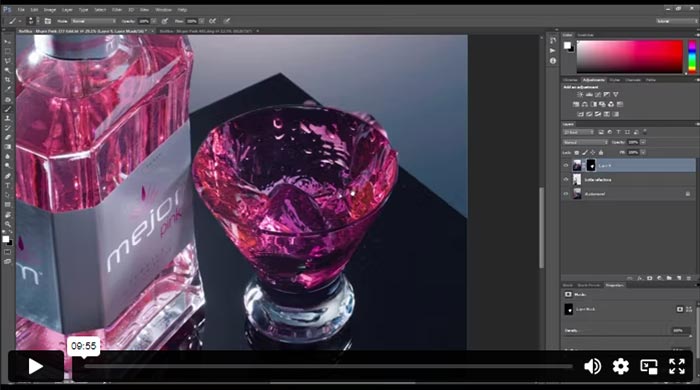Delete layer using trash icon in Layers panel
Screen dimensions: 700x390
click(x=688, y=278)
